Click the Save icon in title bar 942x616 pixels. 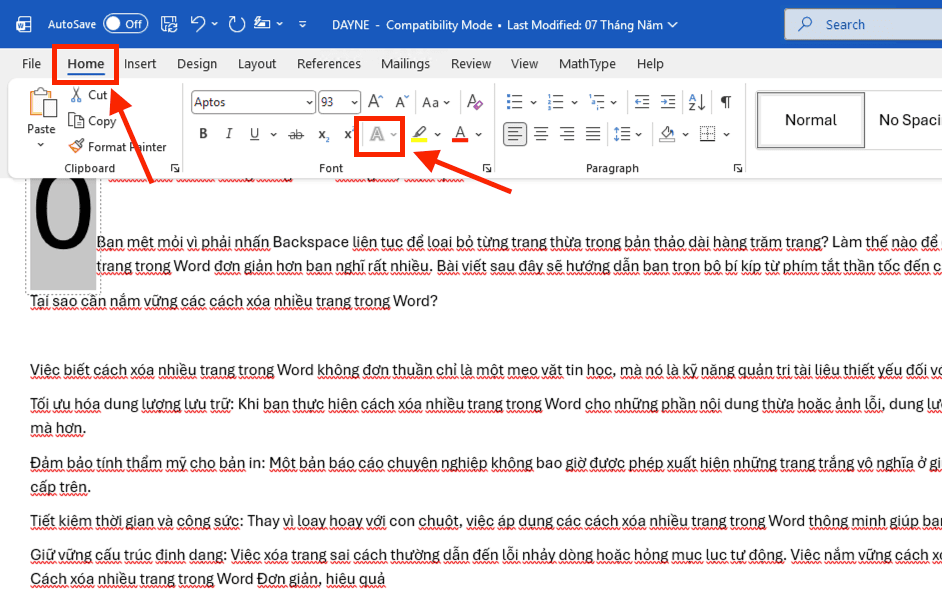(169, 24)
